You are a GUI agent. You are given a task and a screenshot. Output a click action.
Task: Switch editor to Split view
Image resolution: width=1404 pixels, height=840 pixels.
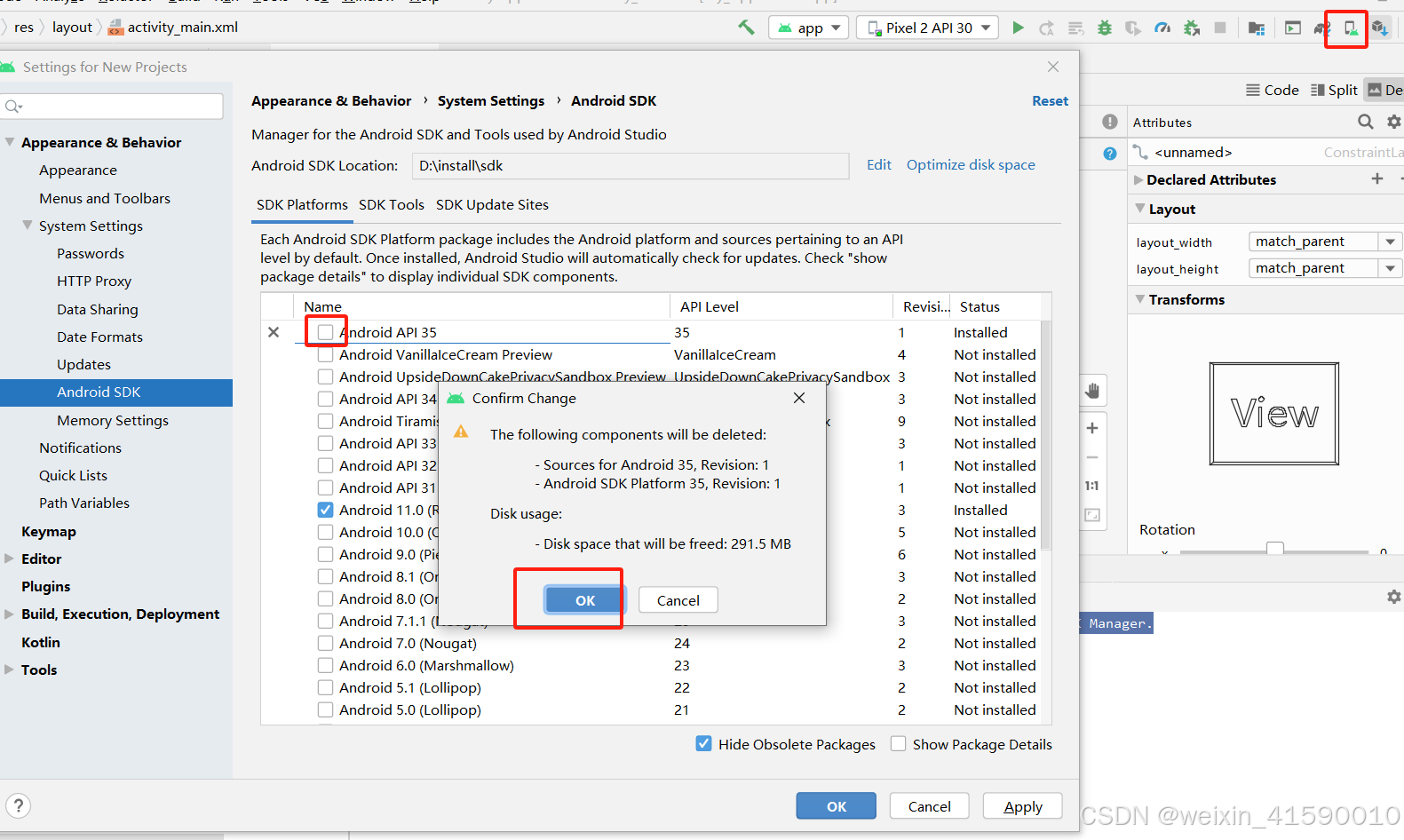[1334, 90]
